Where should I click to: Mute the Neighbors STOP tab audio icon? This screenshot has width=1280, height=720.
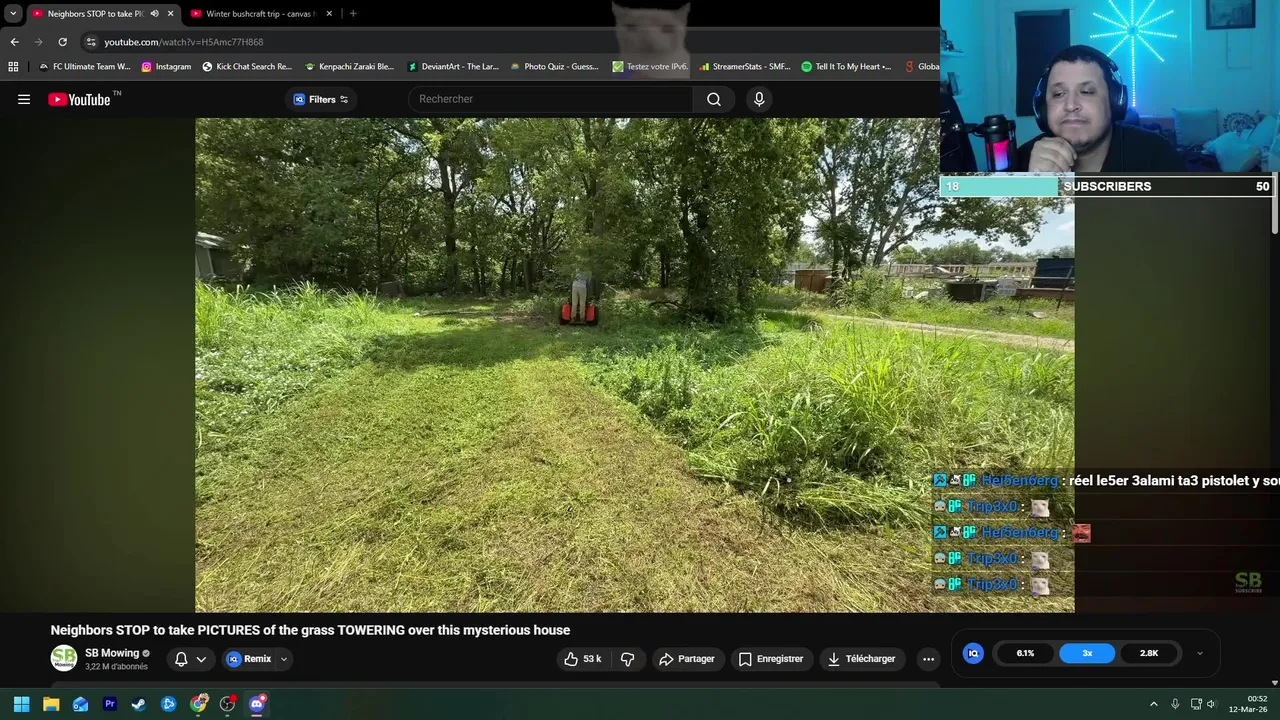pyautogui.click(x=154, y=13)
